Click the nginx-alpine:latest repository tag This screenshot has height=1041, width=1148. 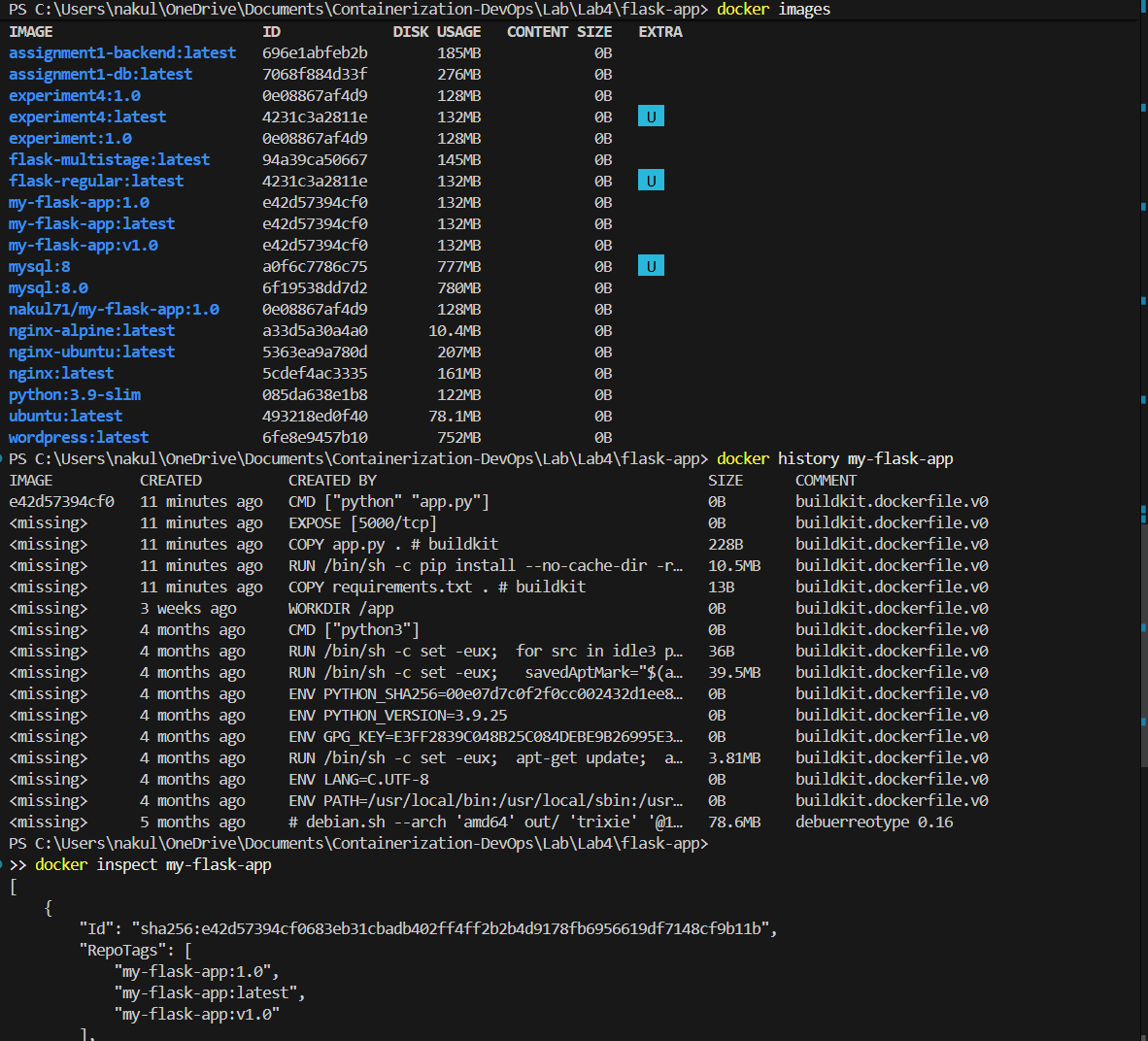point(91,330)
